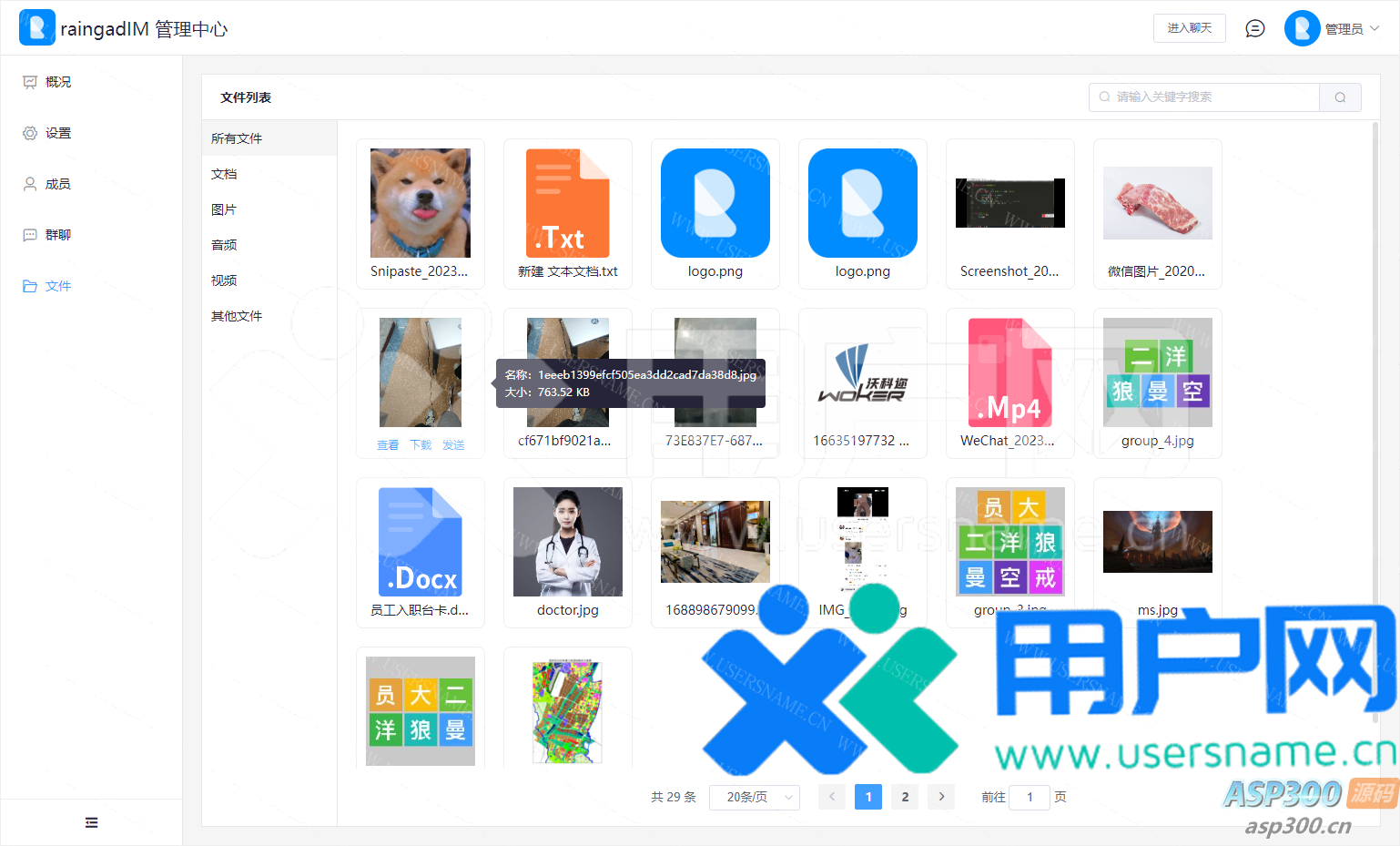Expand the 20条/页 page size dropdown
The height and width of the screenshot is (846, 1400).
click(754, 797)
